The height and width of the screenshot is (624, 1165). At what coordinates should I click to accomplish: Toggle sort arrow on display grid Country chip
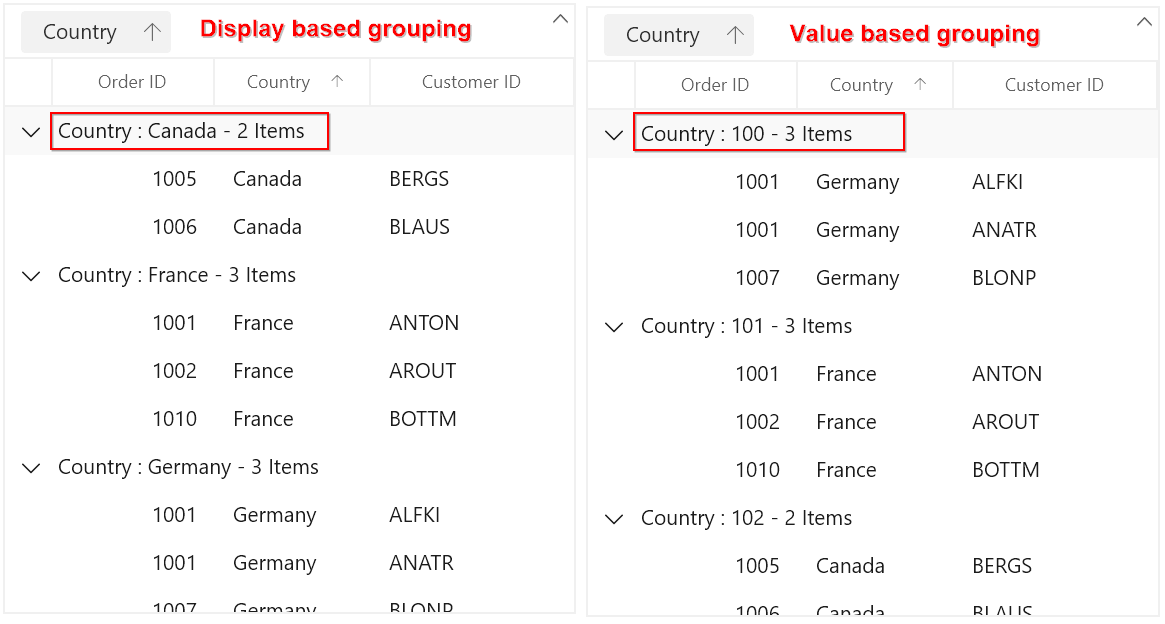click(x=152, y=32)
